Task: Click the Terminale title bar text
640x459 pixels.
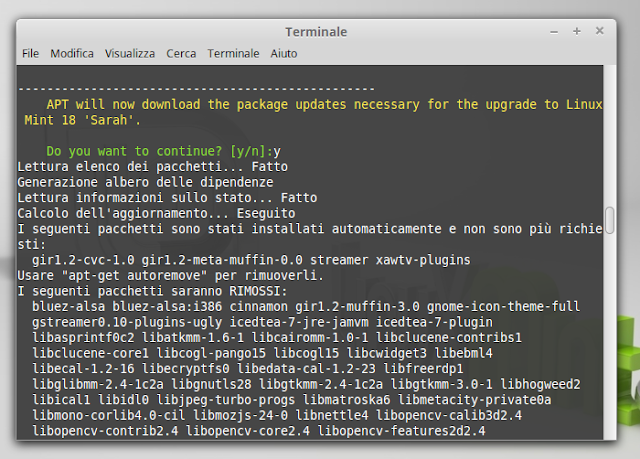Action: (x=316, y=32)
